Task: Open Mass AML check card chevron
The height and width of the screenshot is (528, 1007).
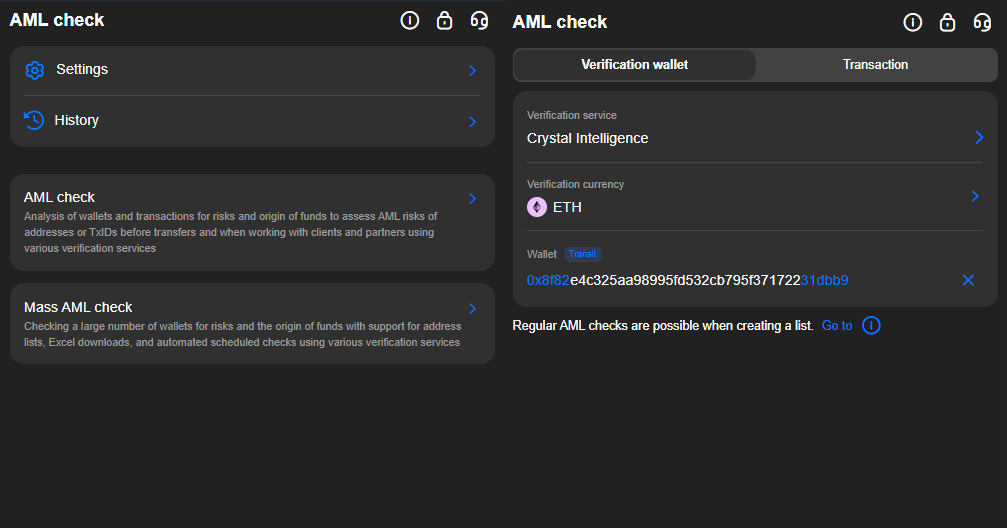Action: (473, 308)
